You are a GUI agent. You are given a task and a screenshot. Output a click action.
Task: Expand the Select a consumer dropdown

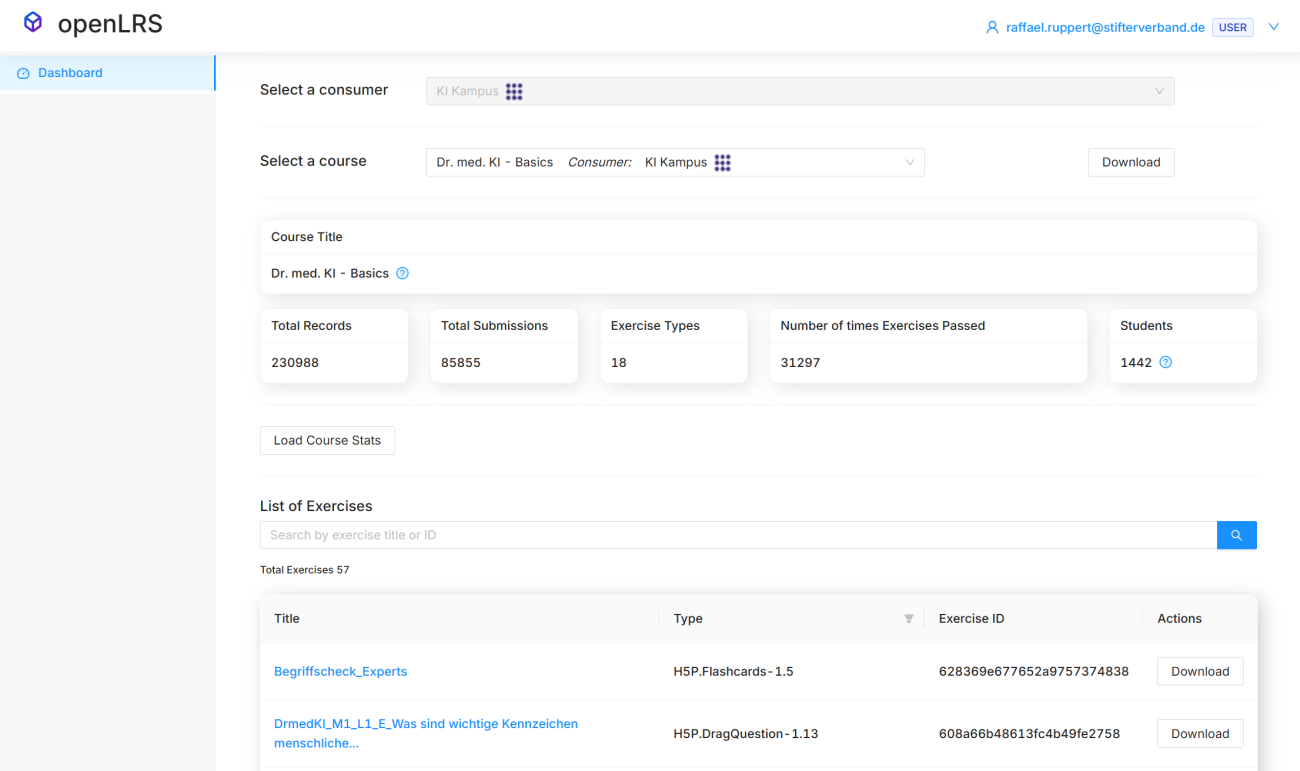tap(800, 91)
